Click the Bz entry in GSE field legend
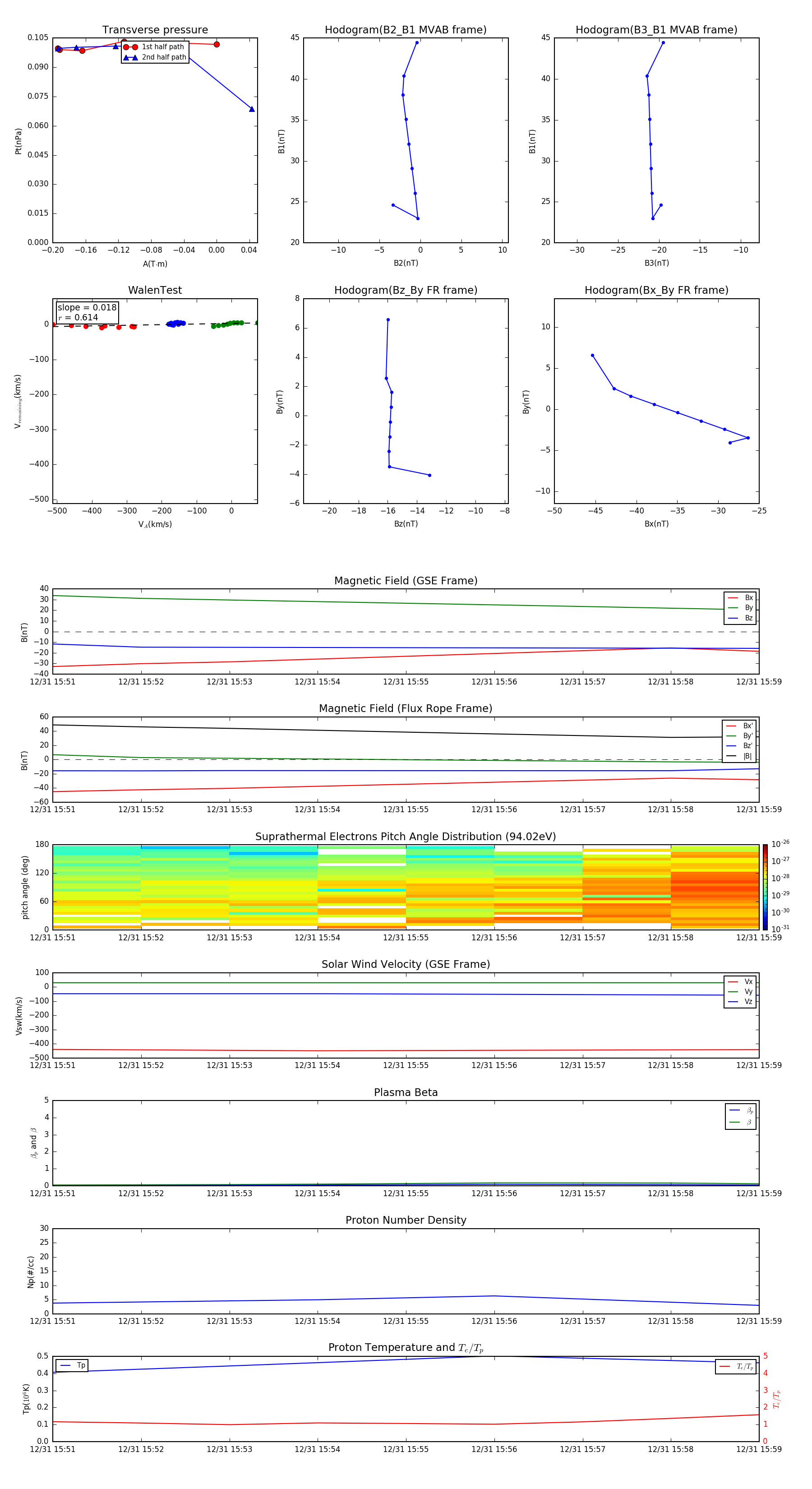The image size is (812, 1489). coord(740,619)
